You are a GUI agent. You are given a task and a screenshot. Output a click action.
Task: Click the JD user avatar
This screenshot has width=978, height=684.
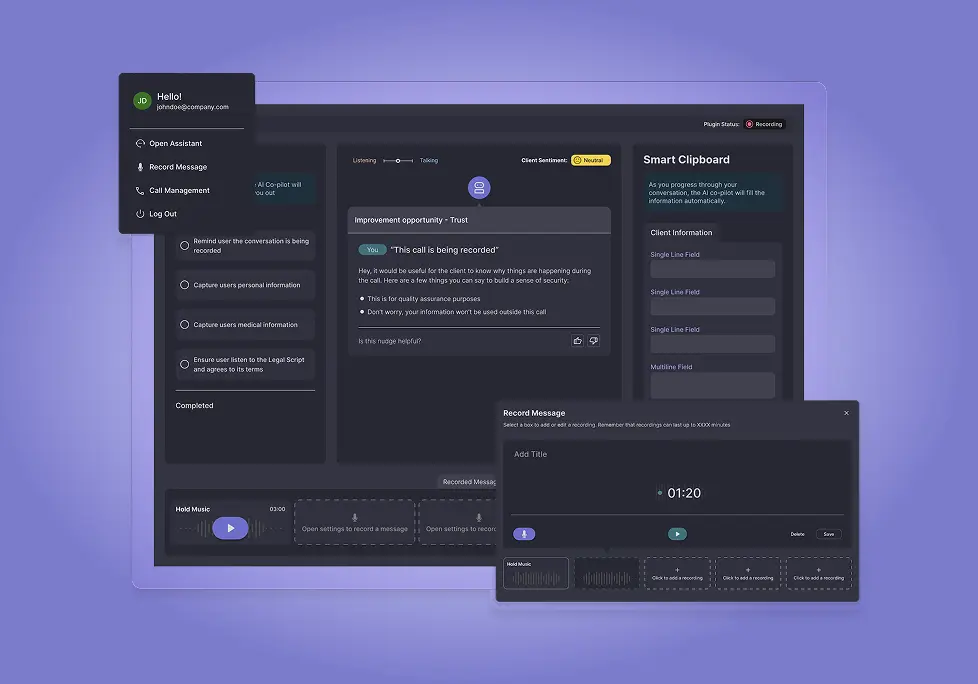click(142, 101)
